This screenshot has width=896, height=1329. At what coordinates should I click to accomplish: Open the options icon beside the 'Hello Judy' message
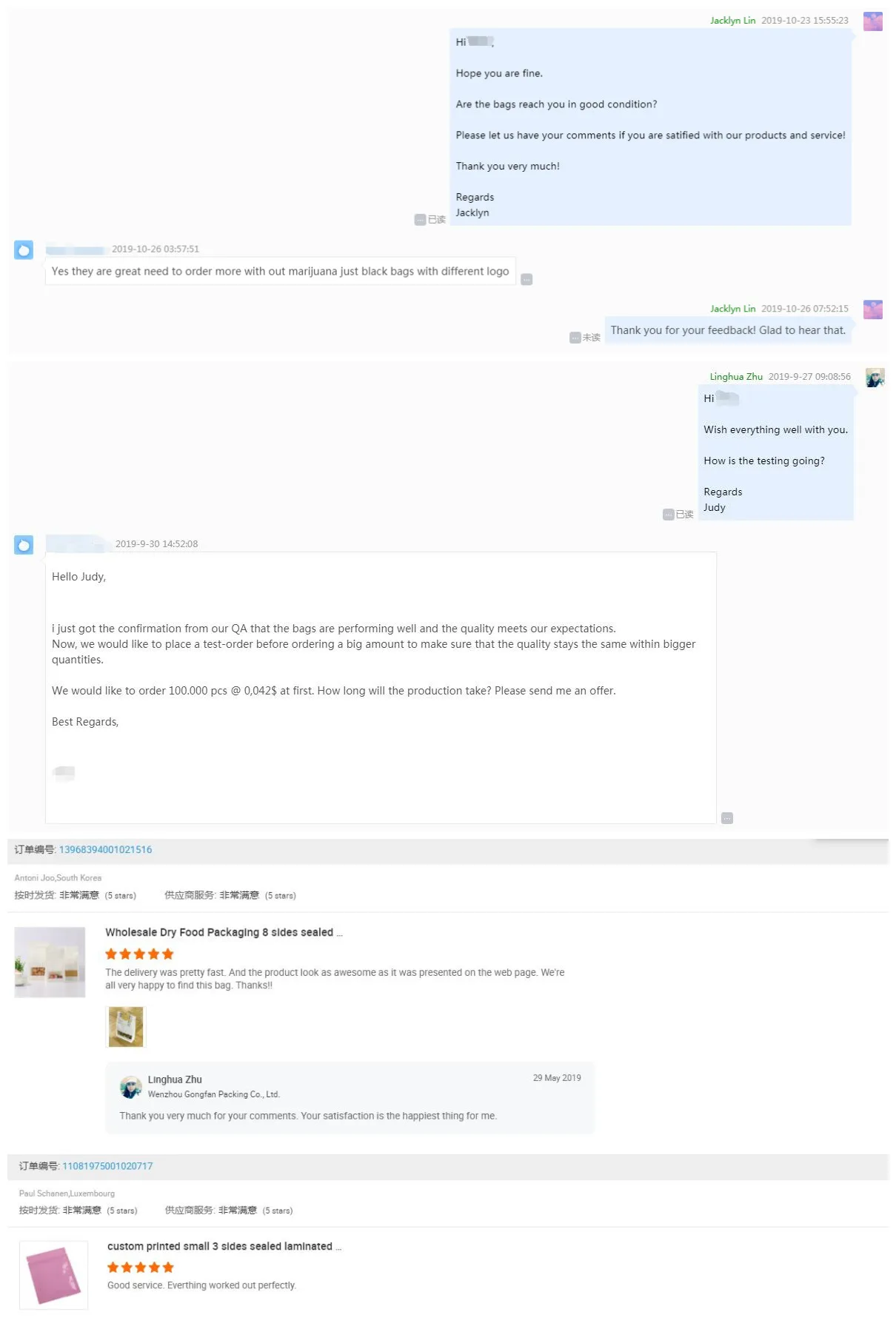pyautogui.click(x=727, y=818)
